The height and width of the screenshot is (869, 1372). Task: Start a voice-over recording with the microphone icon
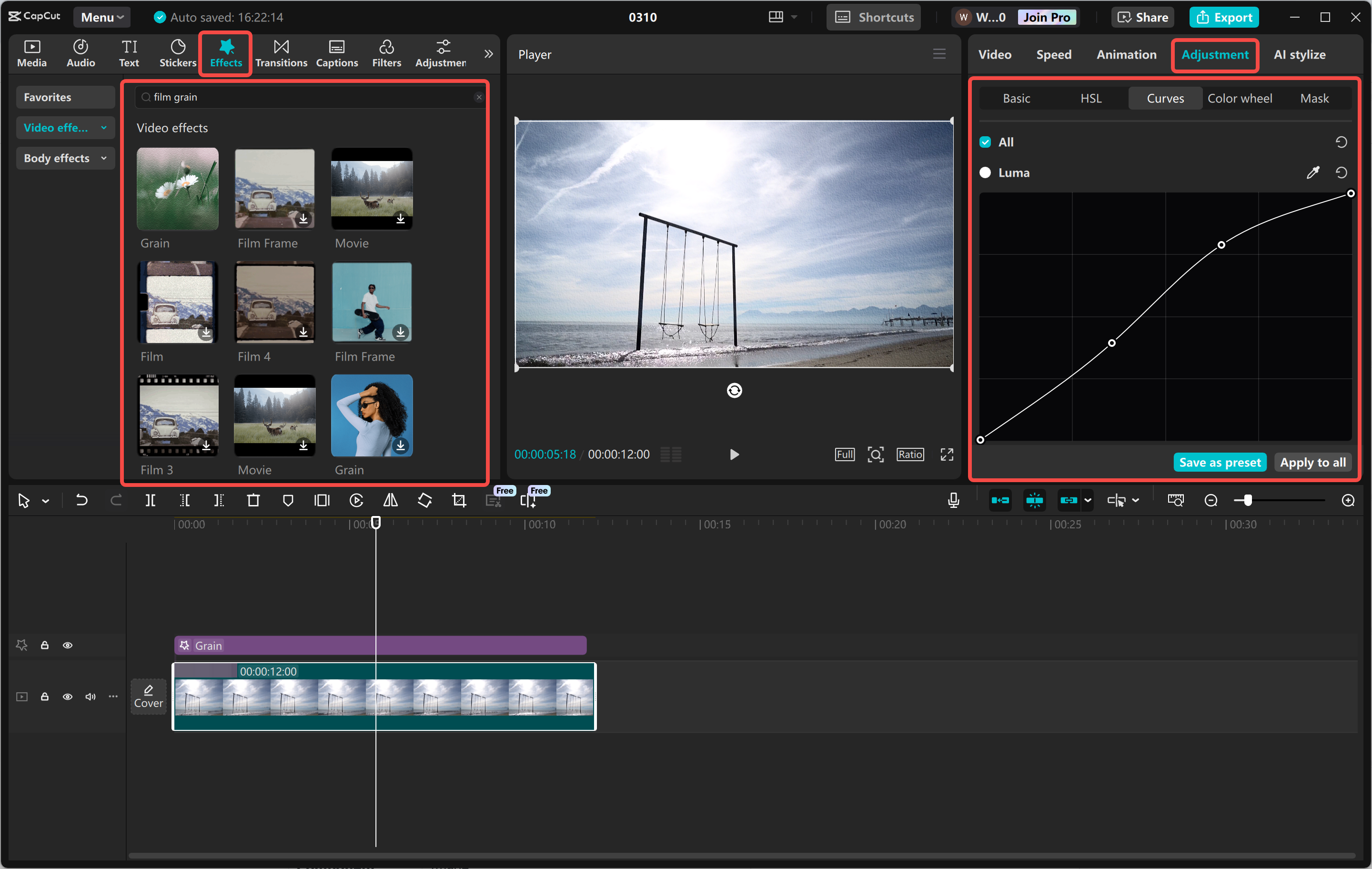click(953, 500)
